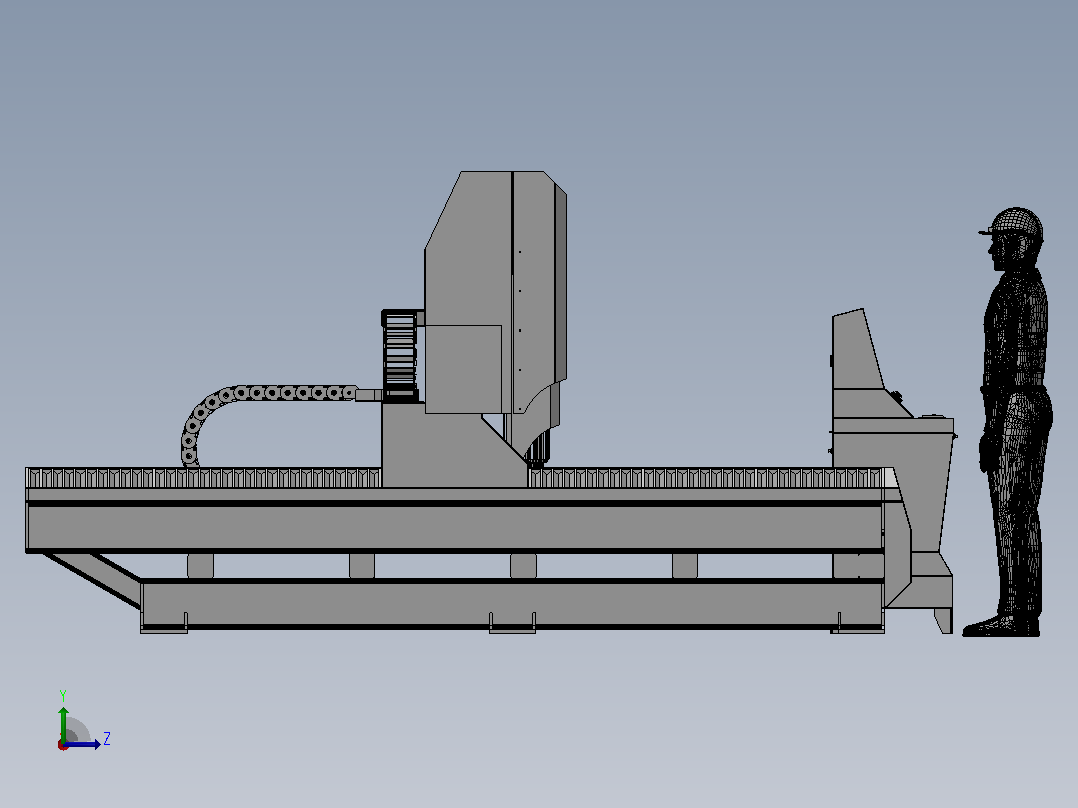Image resolution: width=1078 pixels, height=808 pixels.
Task: Select the large gantry head cover
Action: [496, 292]
